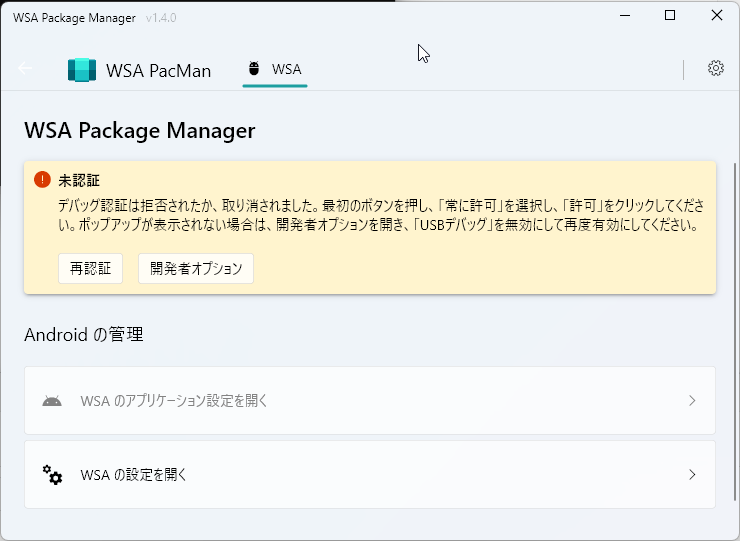This screenshot has height=541, width=740.
Task: Click the v1.4.0 version label
Action: click(161, 18)
